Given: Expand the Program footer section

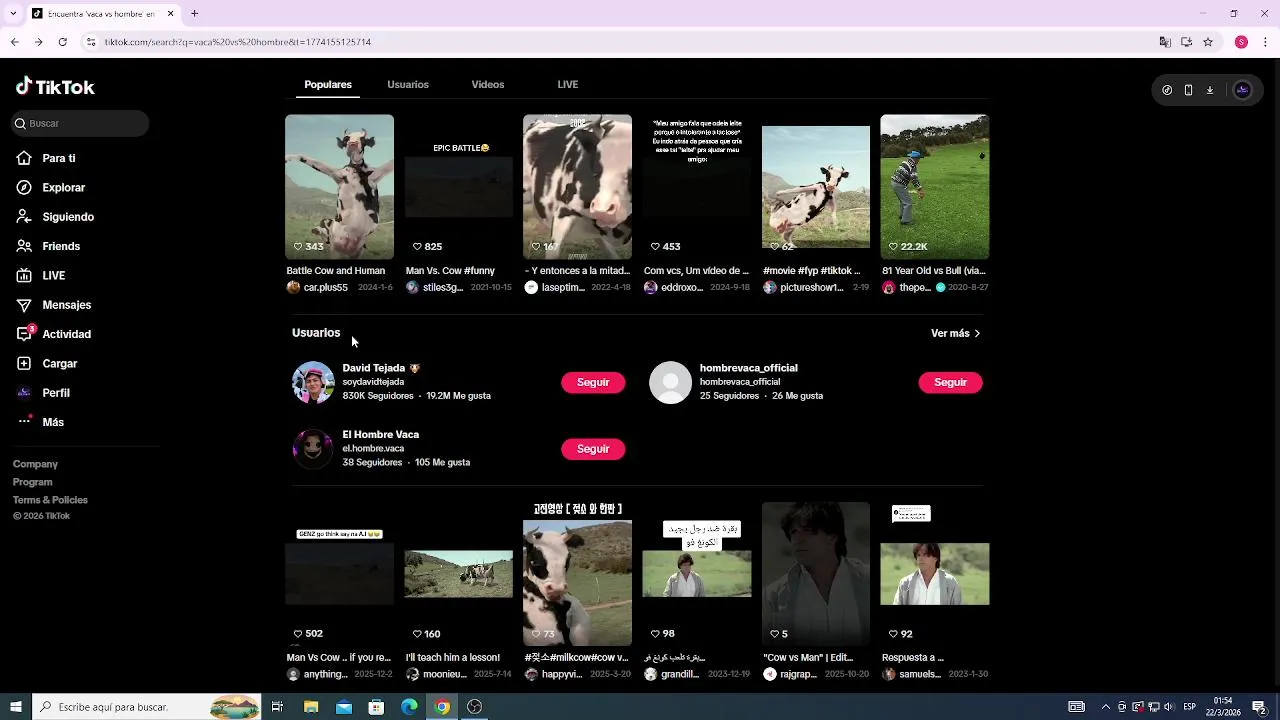Looking at the screenshot, I should pyautogui.click(x=32, y=482).
